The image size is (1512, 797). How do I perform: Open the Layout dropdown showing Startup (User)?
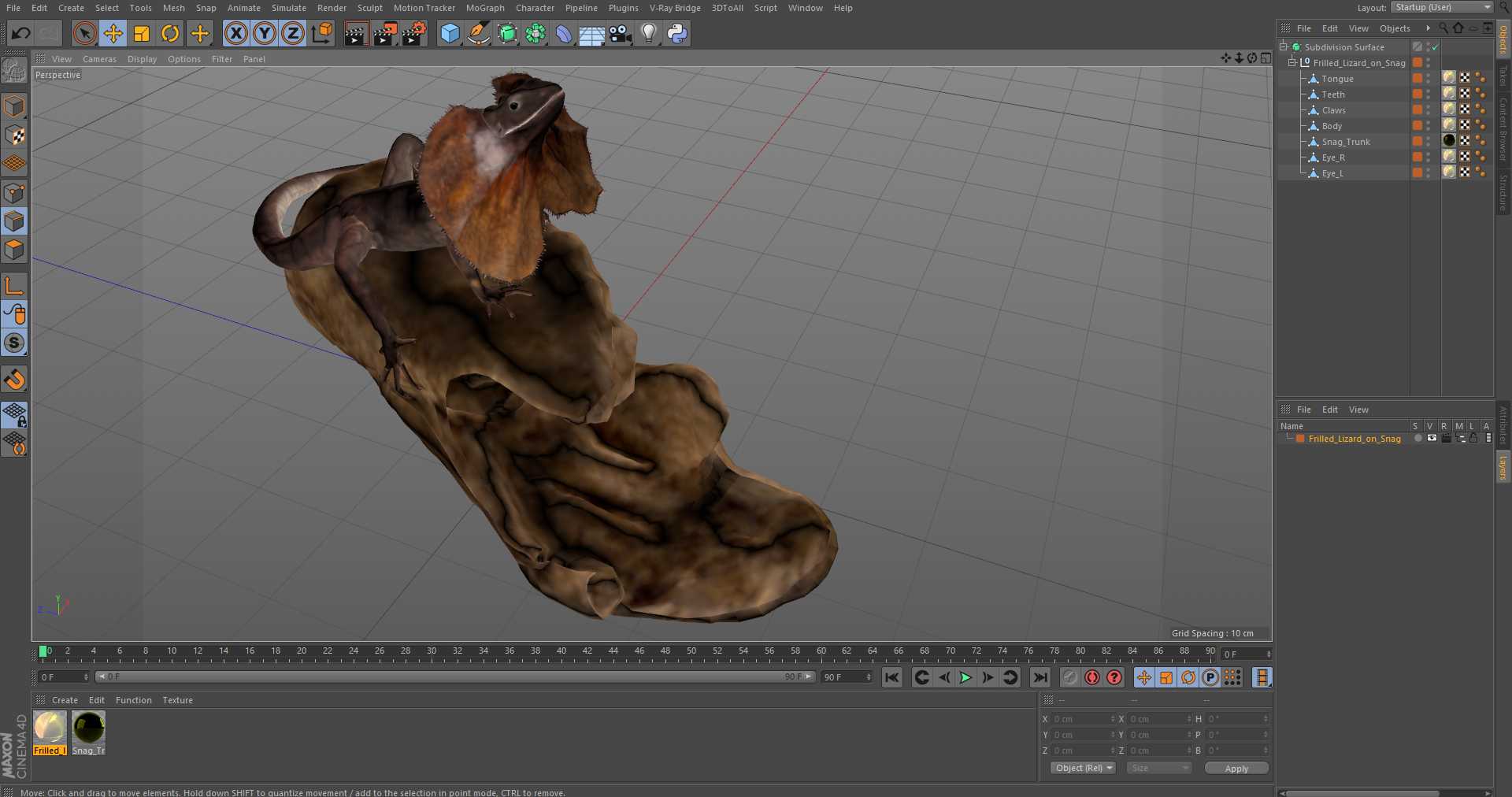(x=1442, y=7)
